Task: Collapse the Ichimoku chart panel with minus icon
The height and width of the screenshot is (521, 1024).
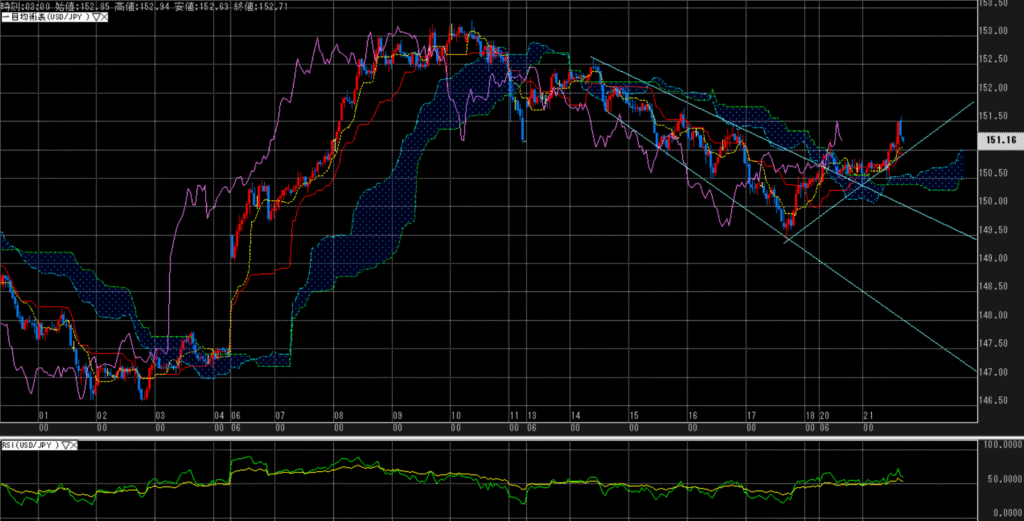Action: tap(4, 17)
